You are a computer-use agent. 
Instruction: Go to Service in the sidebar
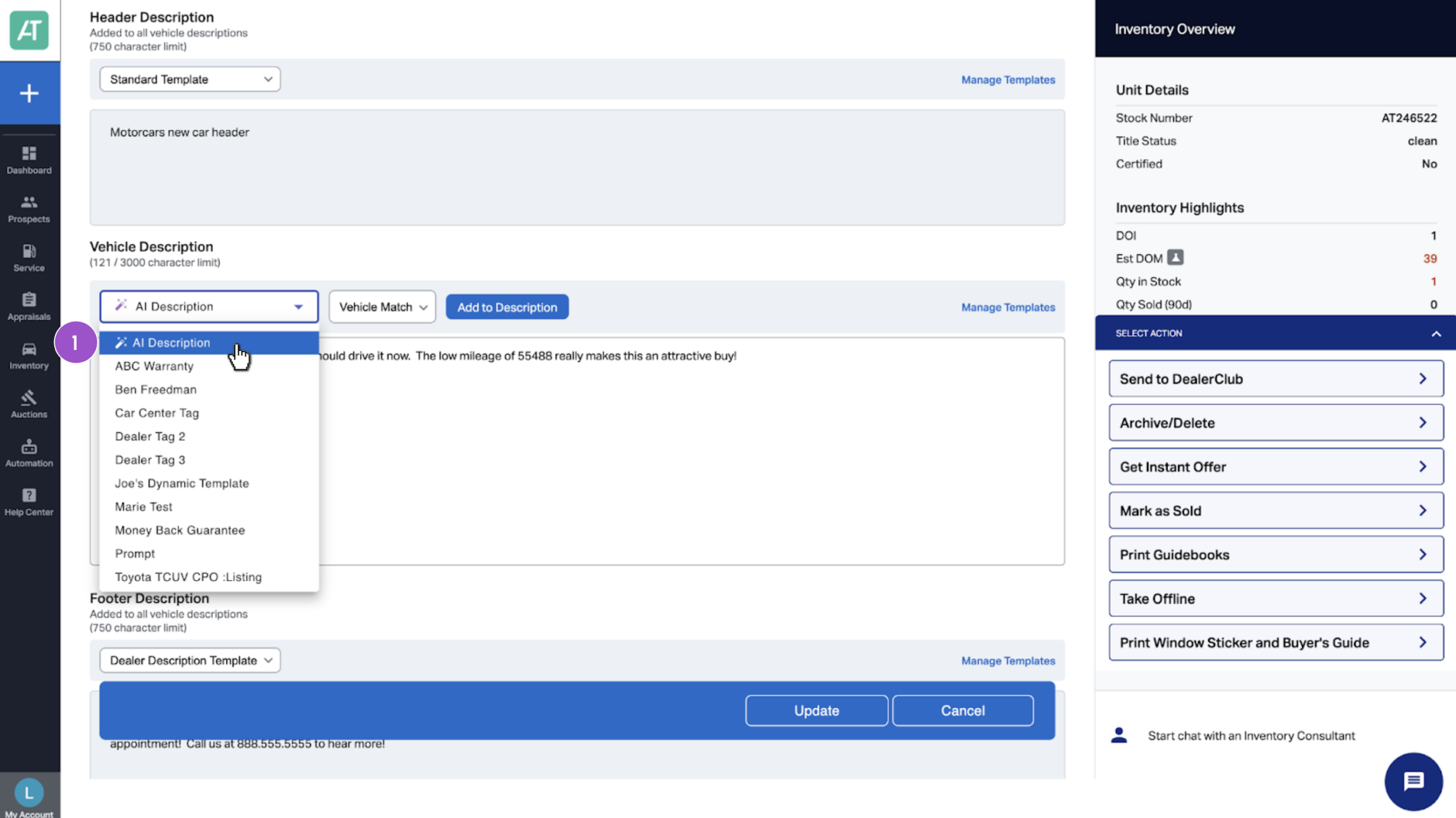click(x=29, y=258)
